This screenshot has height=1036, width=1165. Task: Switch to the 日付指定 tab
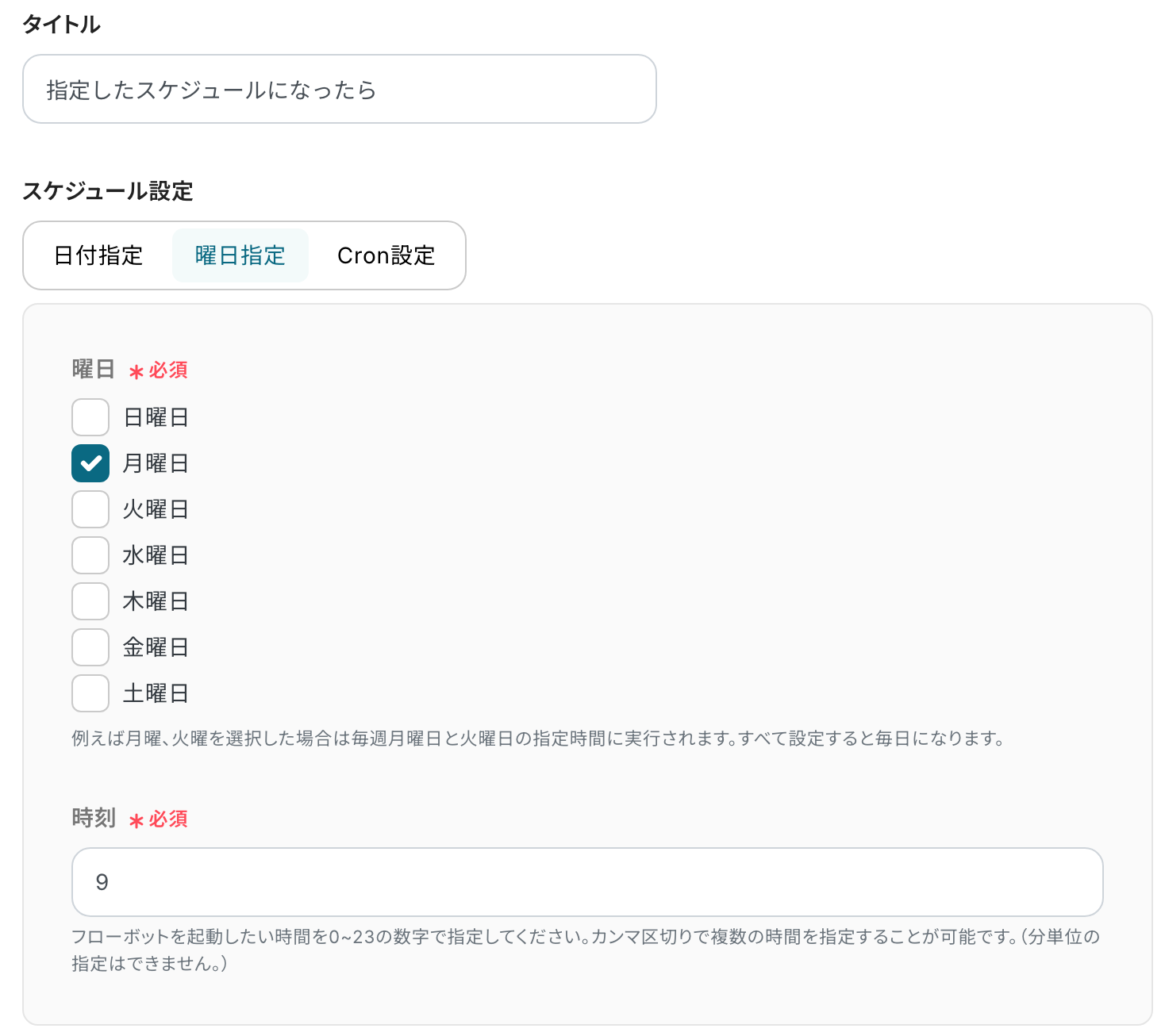tap(98, 255)
